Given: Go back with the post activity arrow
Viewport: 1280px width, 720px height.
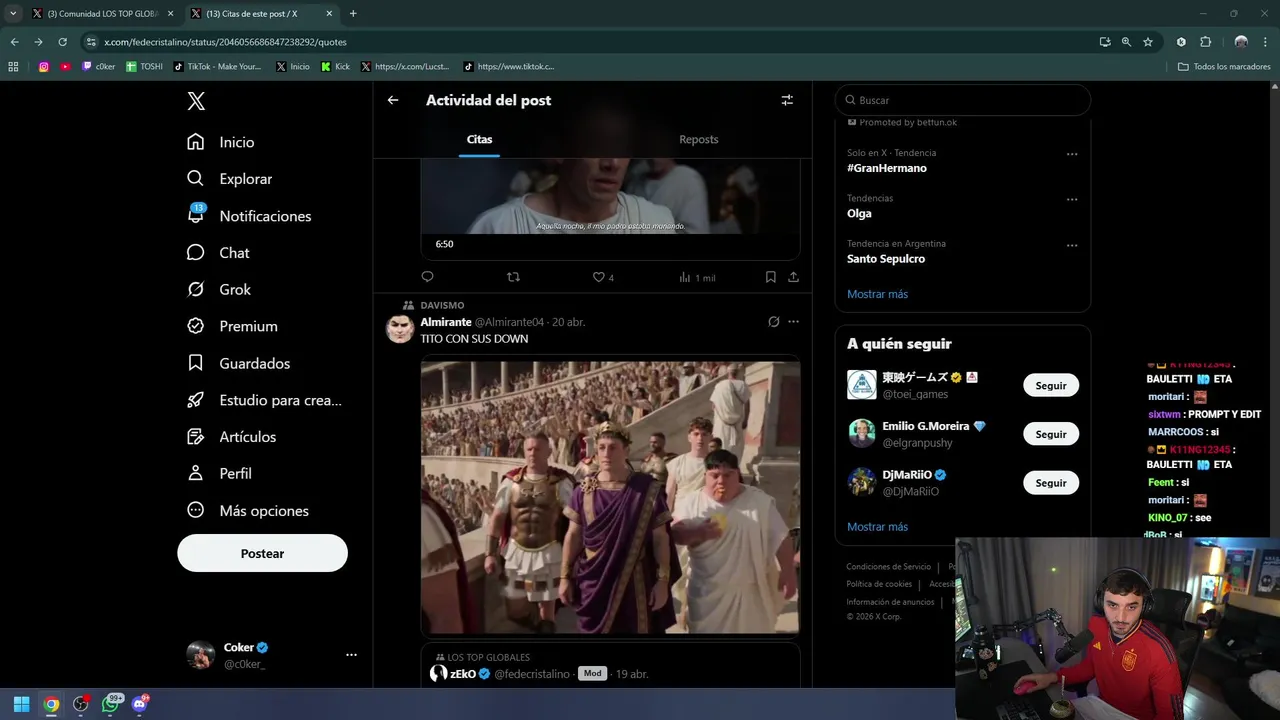Looking at the screenshot, I should click(393, 100).
